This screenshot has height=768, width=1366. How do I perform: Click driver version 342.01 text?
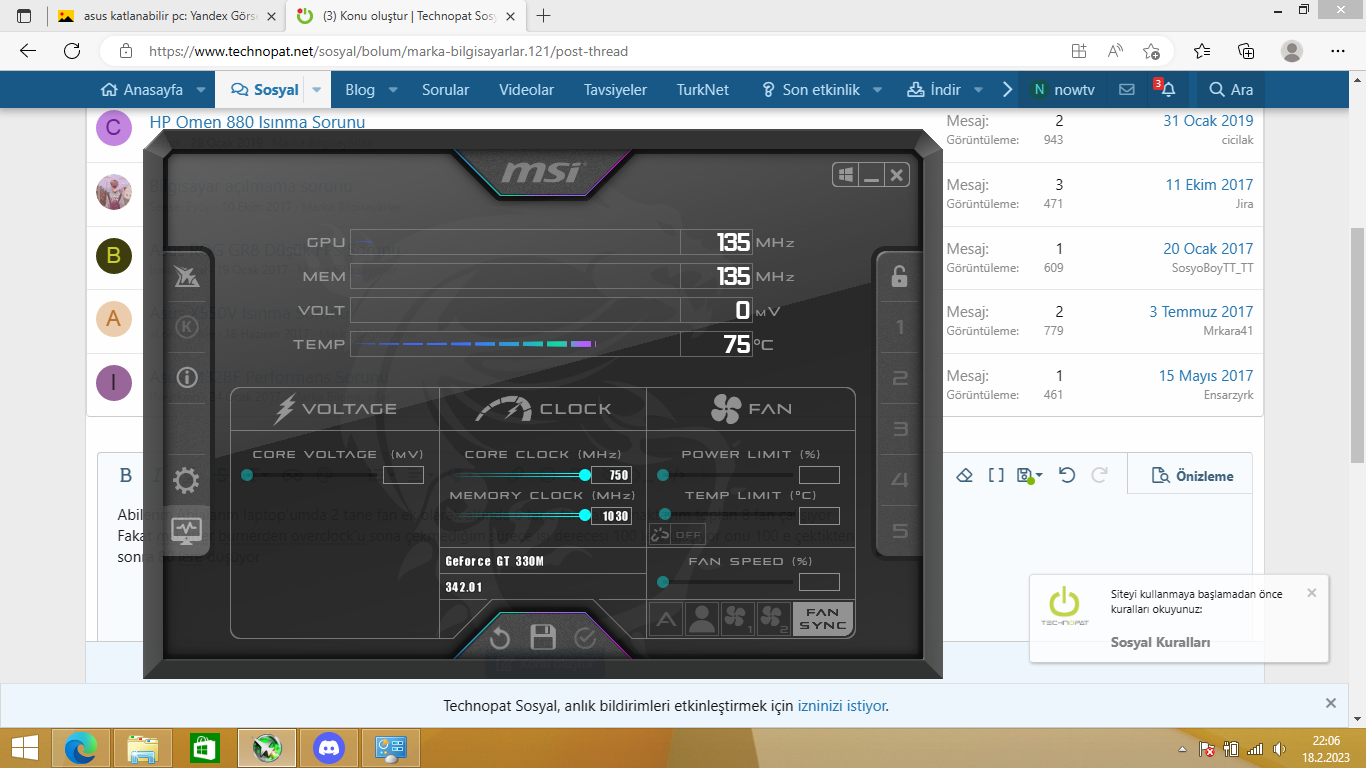click(464, 587)
